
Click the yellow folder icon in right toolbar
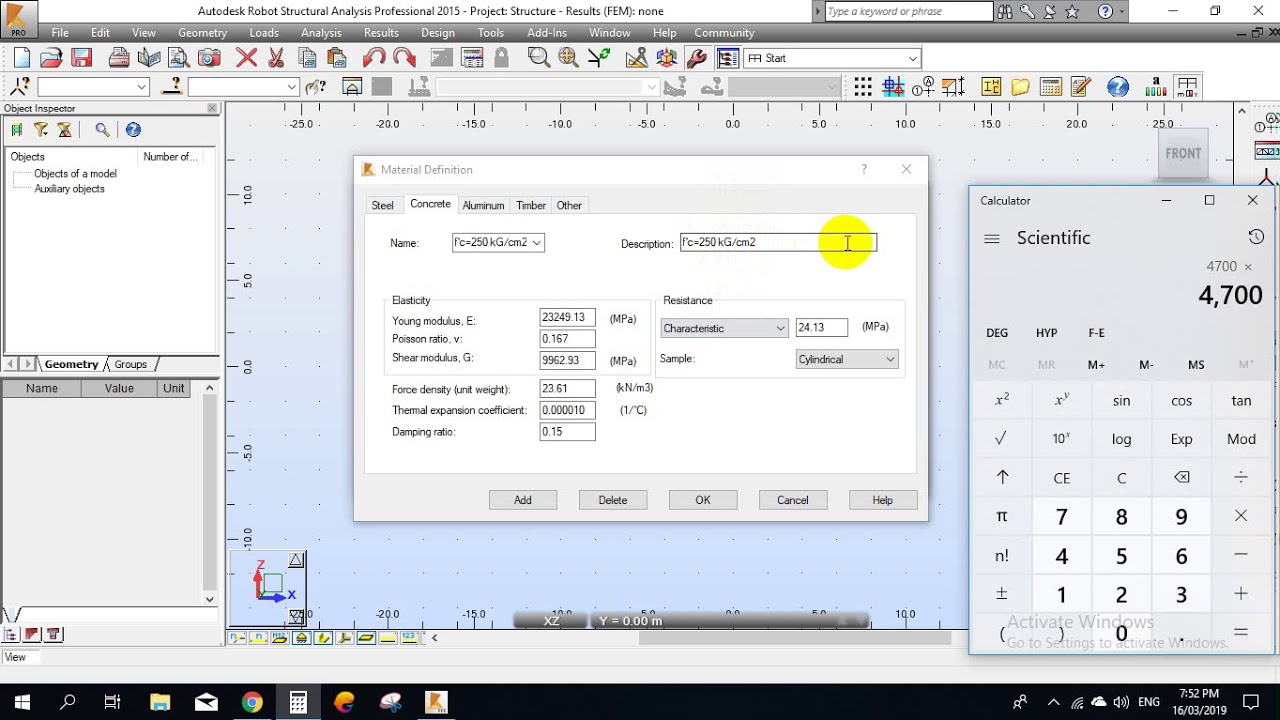point(1020,87)
